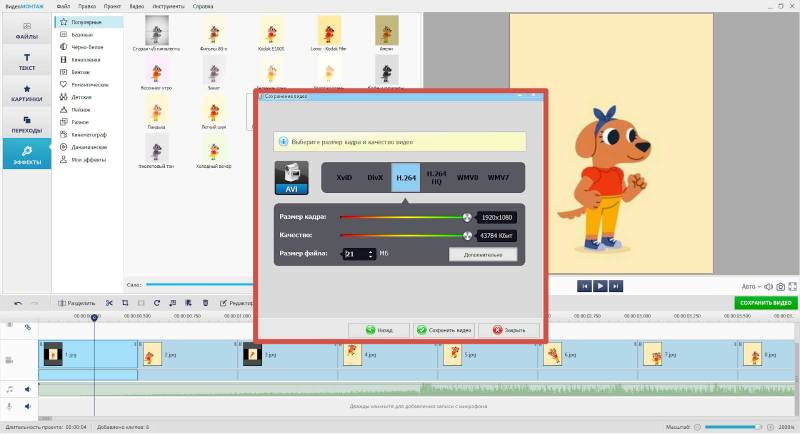This screenshot has width=800, height=434.
Task: Open the Проект menu
Action: coord(112,6)
